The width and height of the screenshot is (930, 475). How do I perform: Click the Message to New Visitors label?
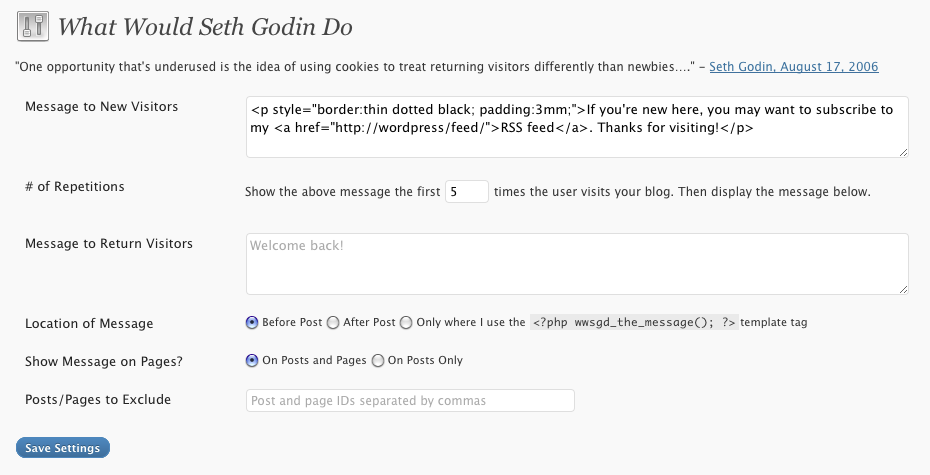coord(101,106)
